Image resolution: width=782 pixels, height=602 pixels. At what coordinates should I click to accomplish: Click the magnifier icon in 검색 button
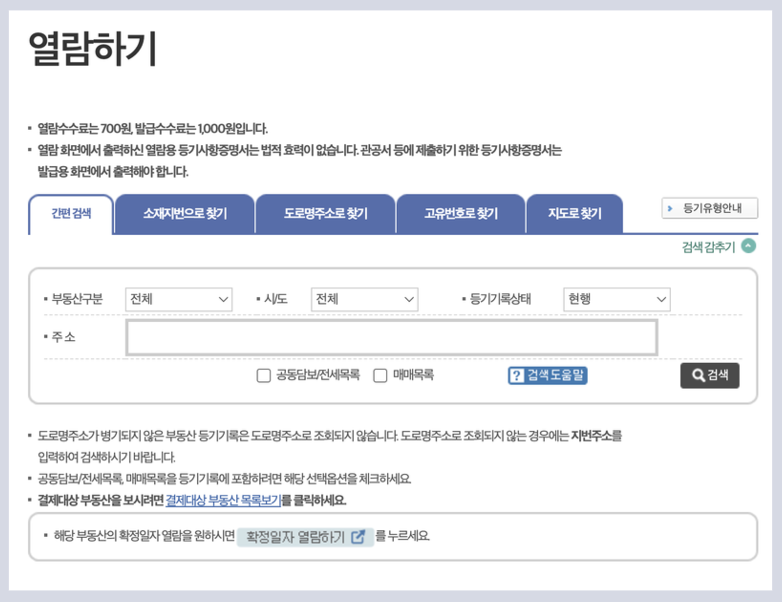click(698, 375)
